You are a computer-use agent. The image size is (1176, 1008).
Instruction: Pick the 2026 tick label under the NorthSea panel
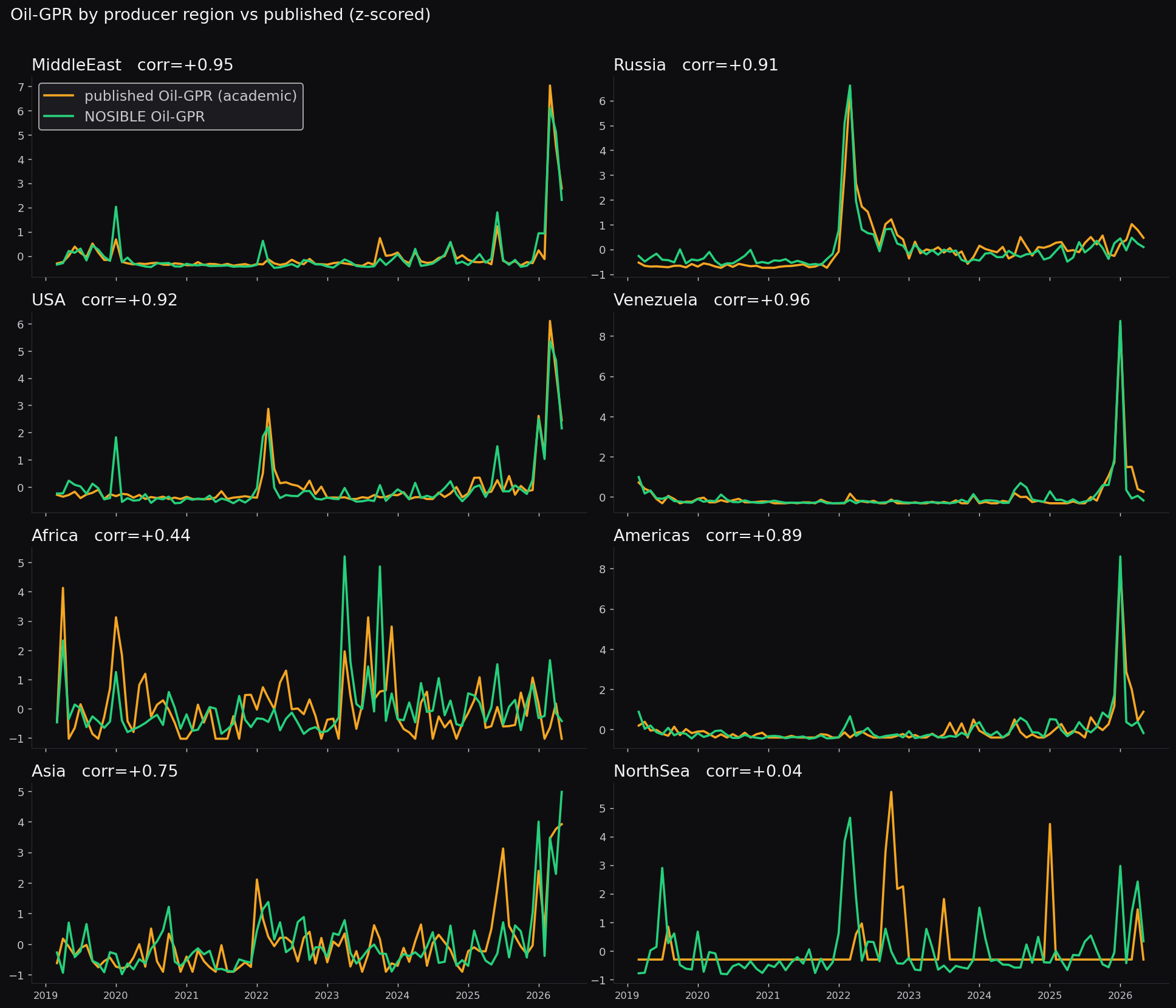click(x=1120, y=995)
